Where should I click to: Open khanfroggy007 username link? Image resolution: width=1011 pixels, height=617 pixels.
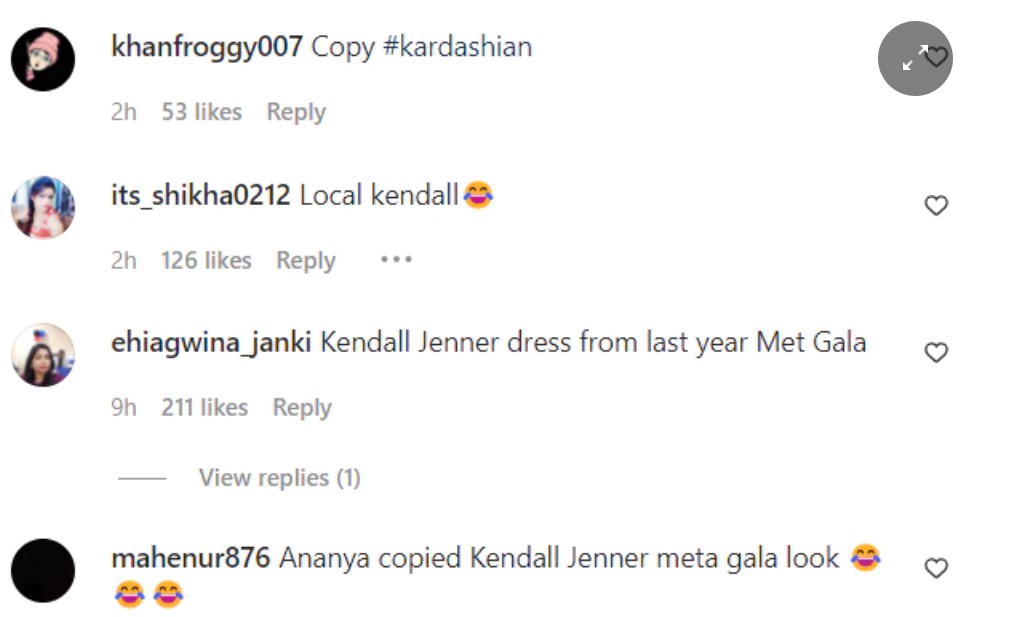click(206, 47)
